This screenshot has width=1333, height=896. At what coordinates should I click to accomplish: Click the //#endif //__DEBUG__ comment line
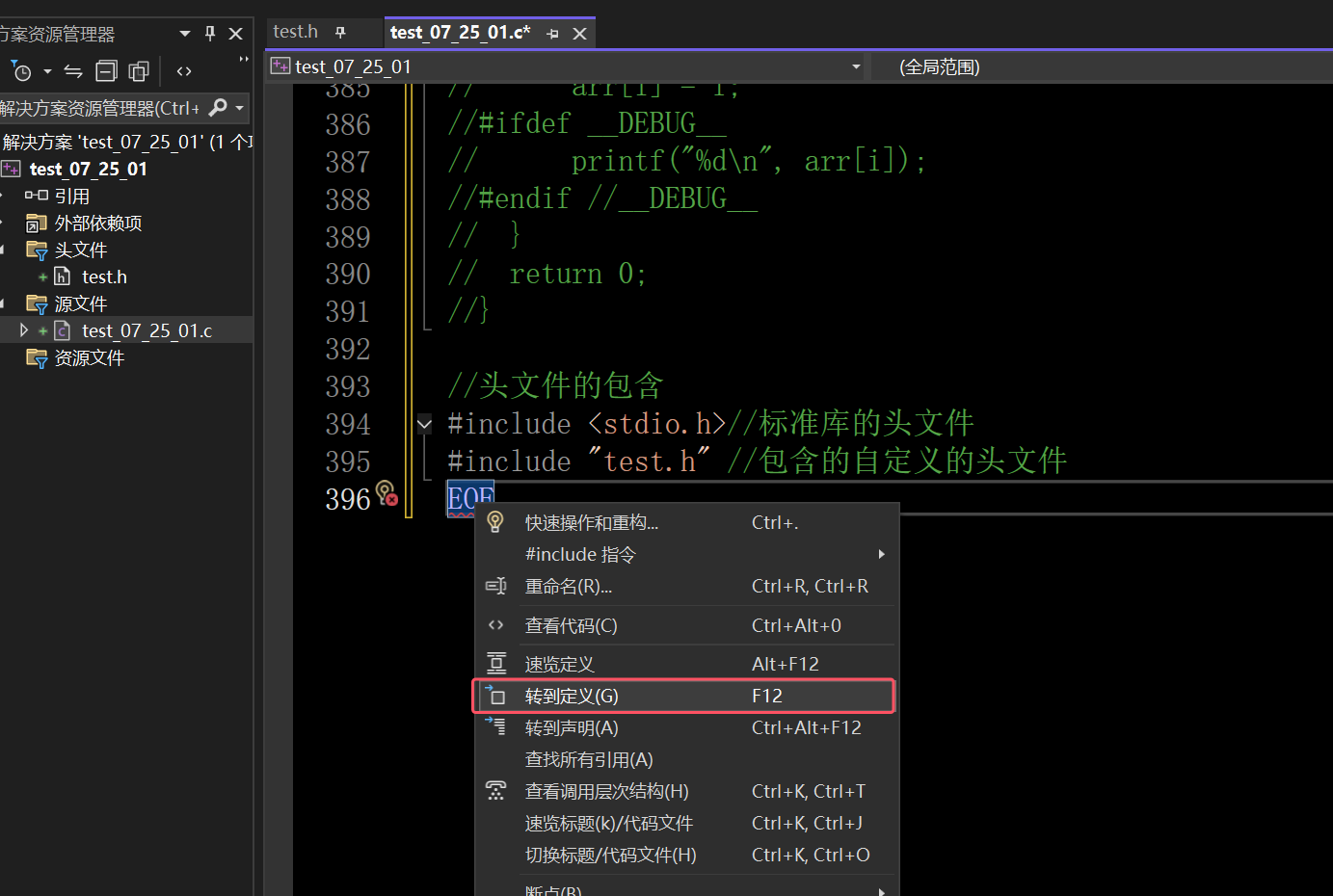[602, 198]
